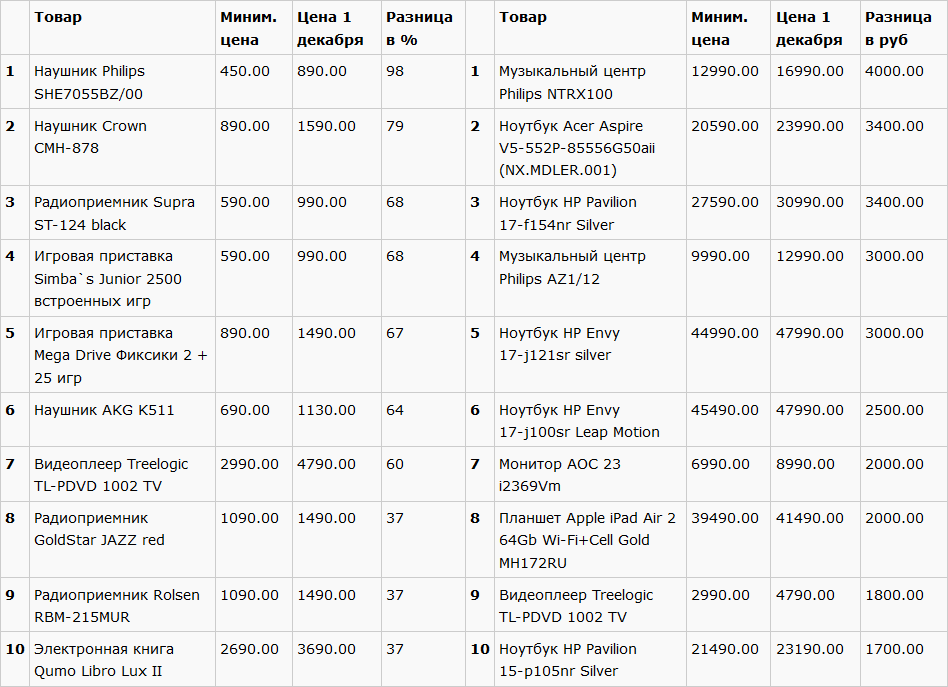
Task: Click the difference value 1700.00
Action: click(894, 650)
